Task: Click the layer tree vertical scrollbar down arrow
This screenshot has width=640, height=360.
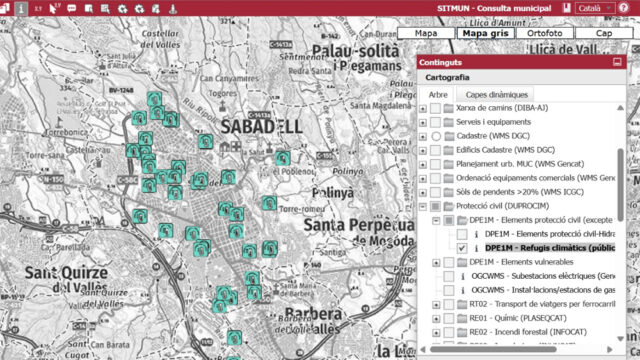Action: tap(620, 338)
